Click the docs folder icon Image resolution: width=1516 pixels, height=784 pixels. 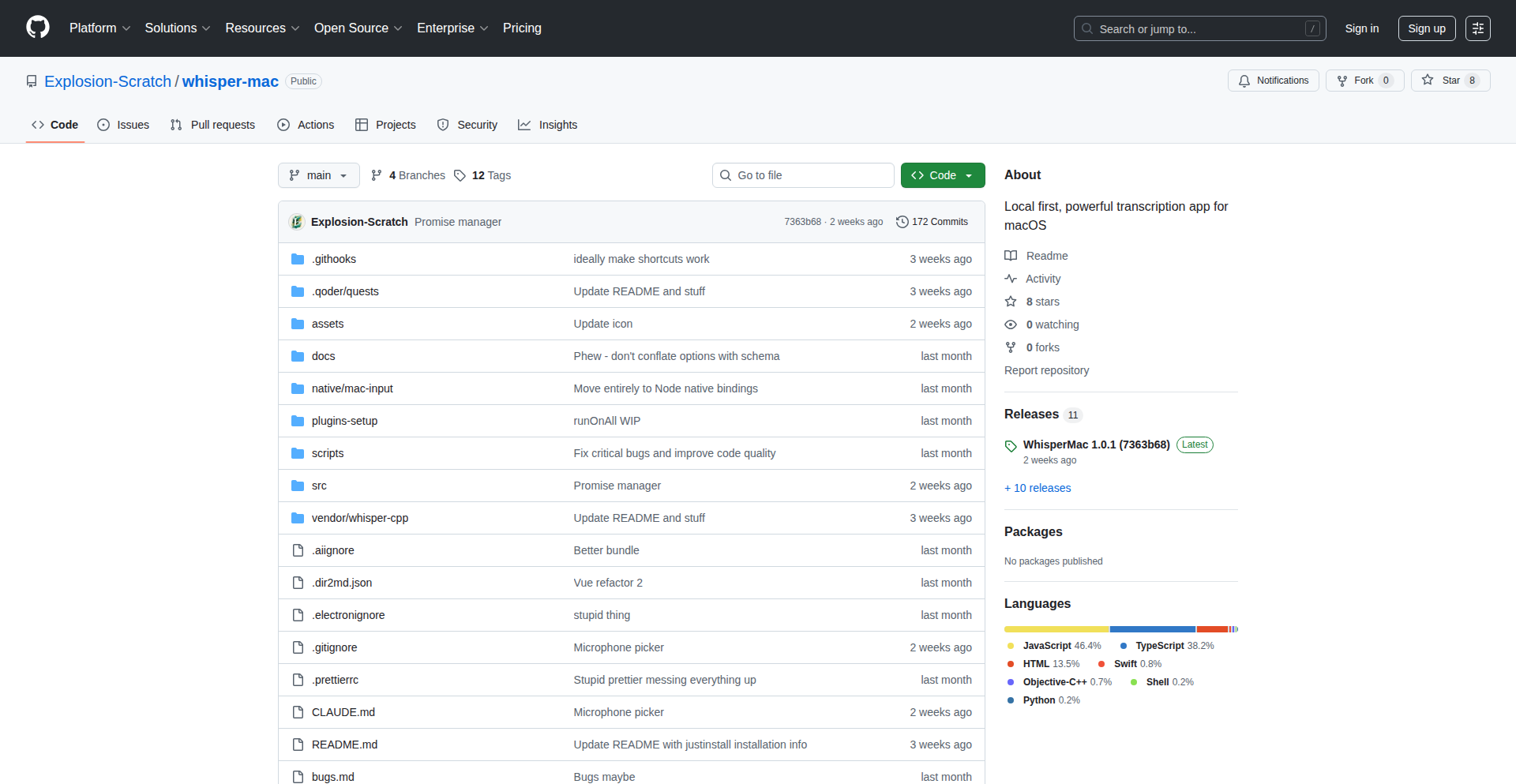(298, 356)
